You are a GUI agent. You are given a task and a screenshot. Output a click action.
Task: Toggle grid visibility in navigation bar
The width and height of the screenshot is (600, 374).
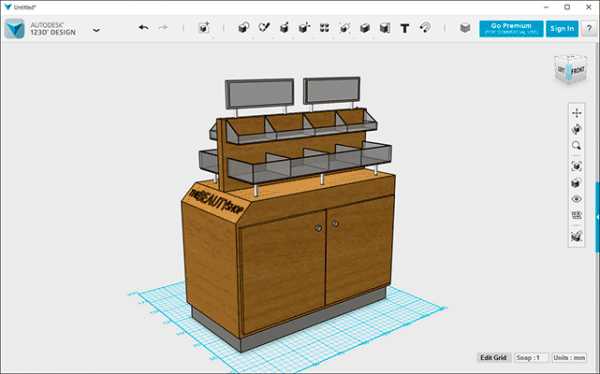[577, 216]
